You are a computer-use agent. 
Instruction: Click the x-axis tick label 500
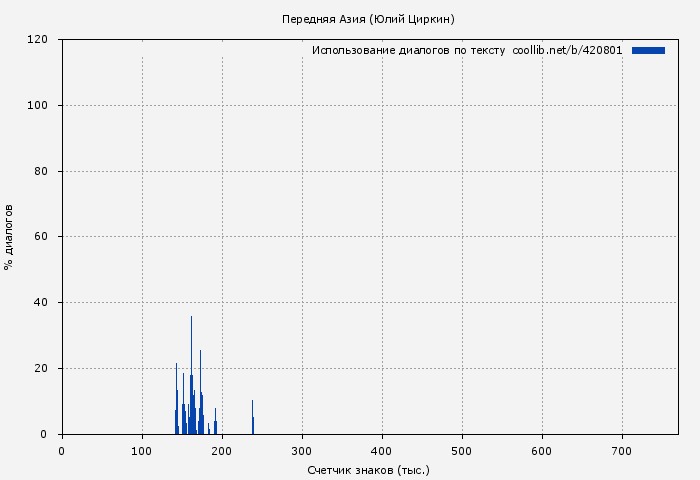point(462,451)
